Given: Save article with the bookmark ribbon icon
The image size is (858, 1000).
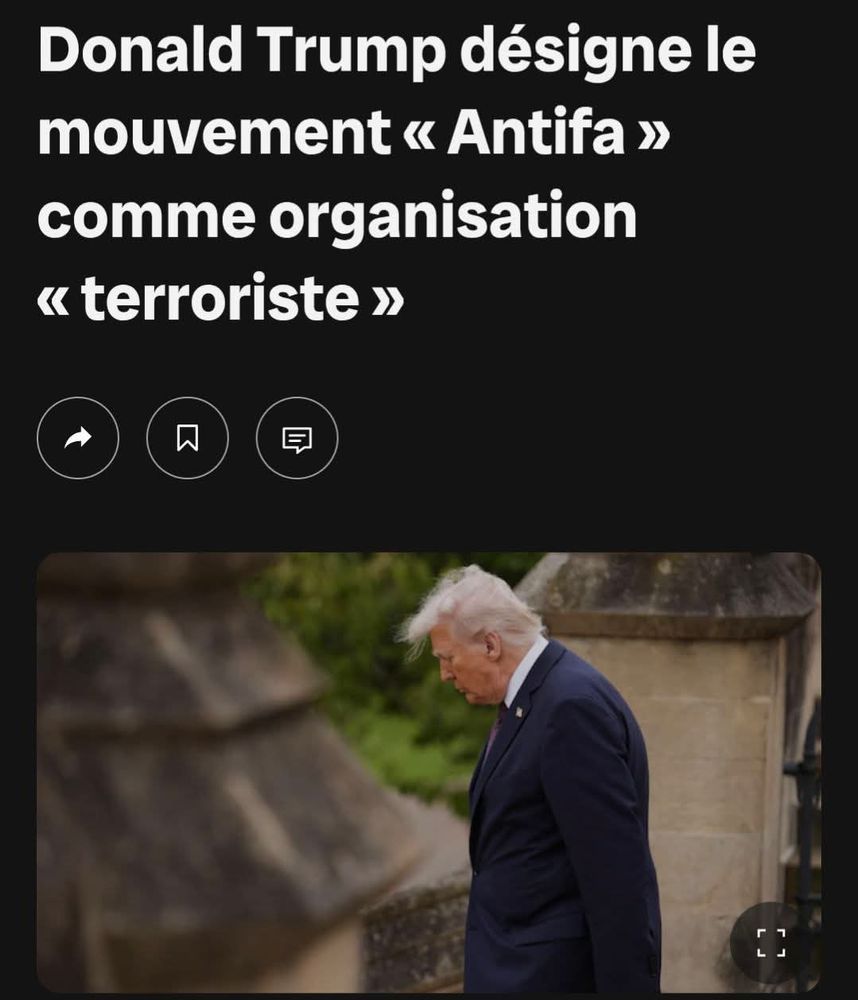Looking at the screenshot, I should click(188, 438).
